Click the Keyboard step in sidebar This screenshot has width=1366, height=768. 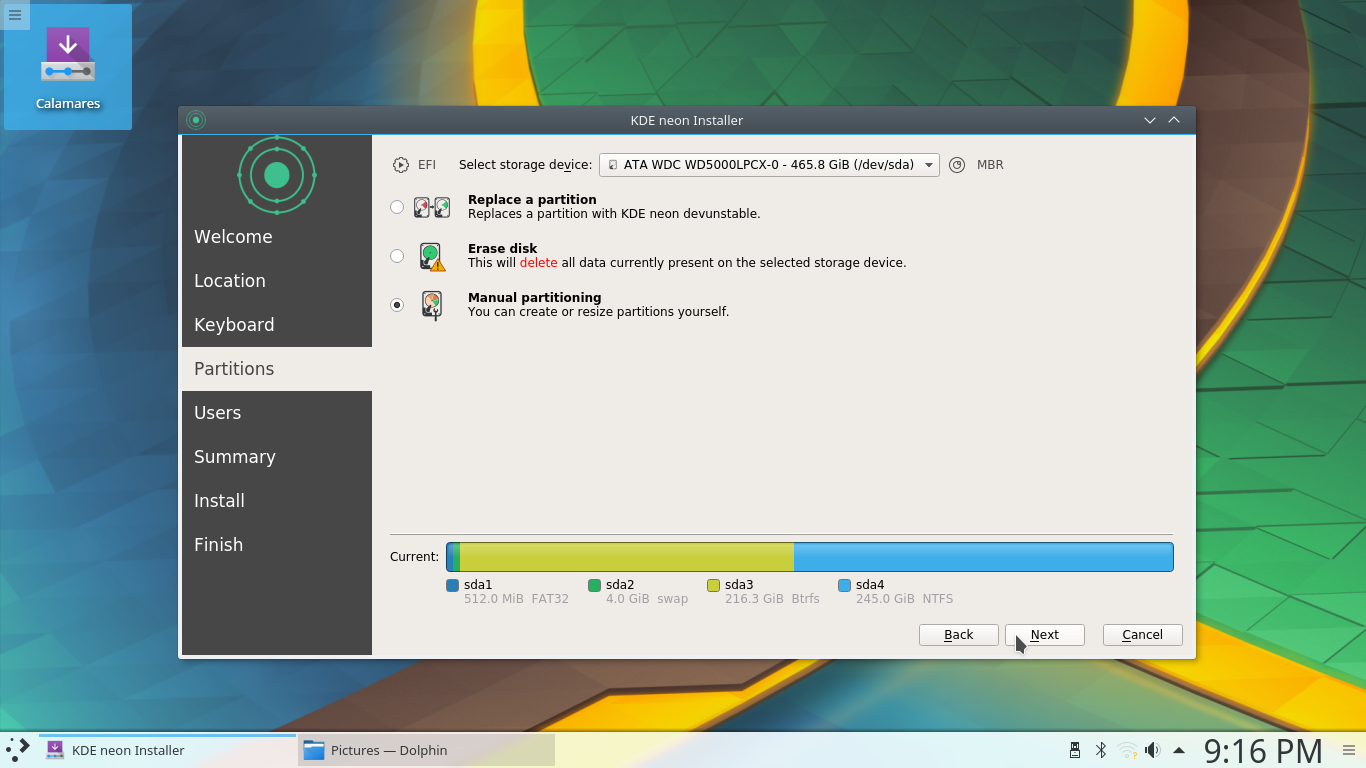click(277, 325)
